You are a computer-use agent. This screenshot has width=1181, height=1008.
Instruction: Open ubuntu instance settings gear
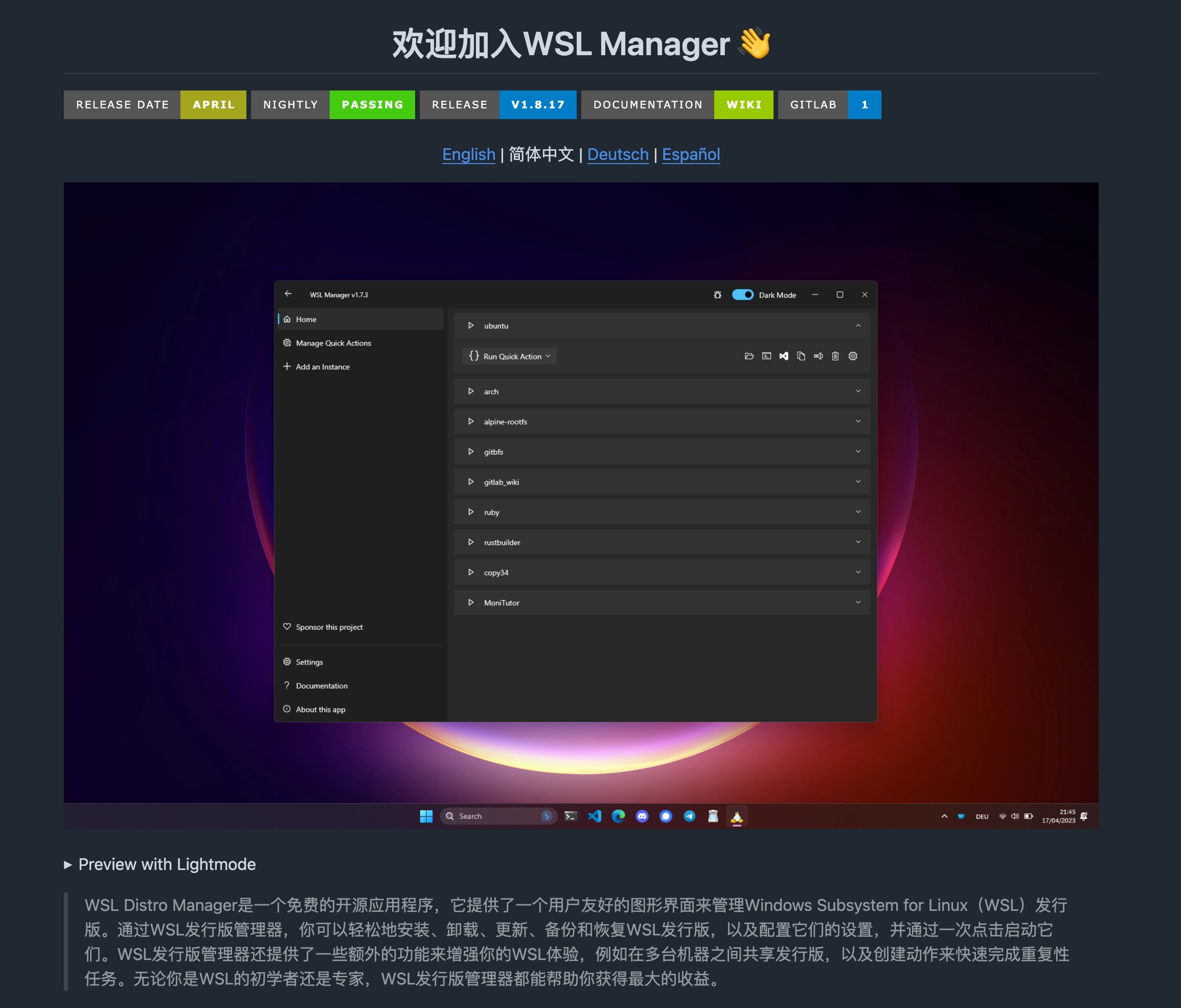[x=853, y=356]
